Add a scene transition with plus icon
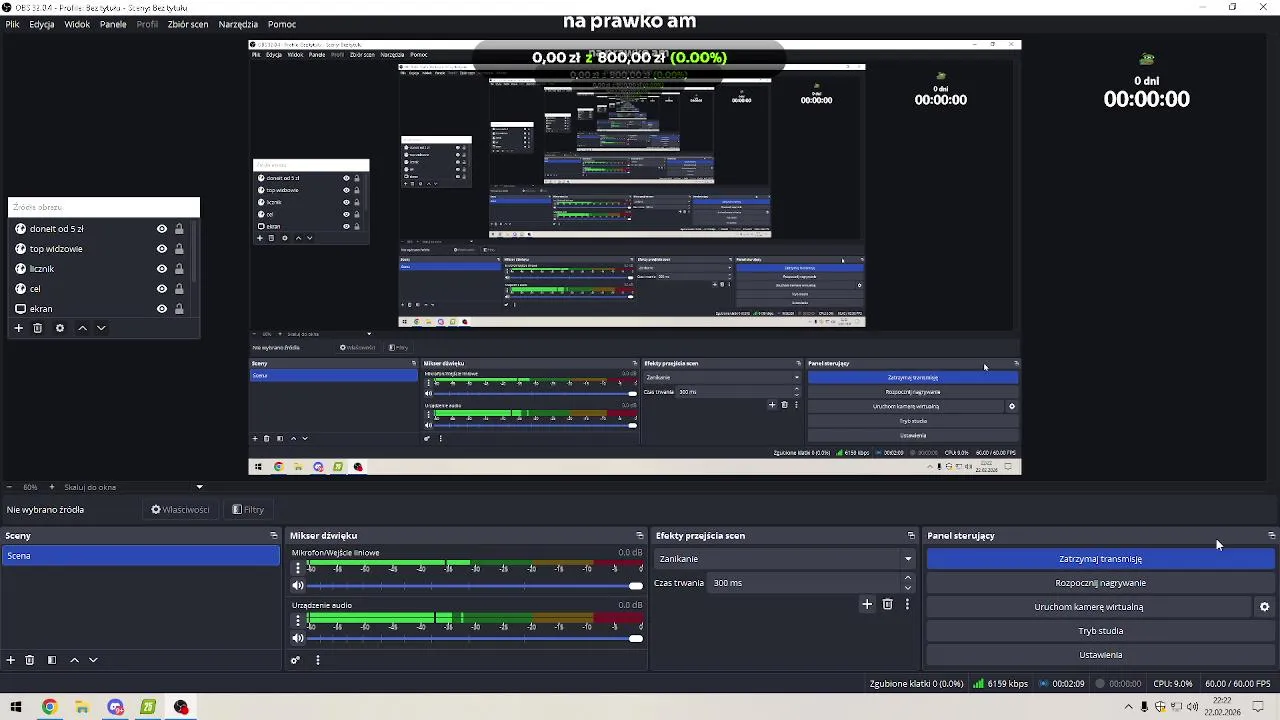 point(867,604)
